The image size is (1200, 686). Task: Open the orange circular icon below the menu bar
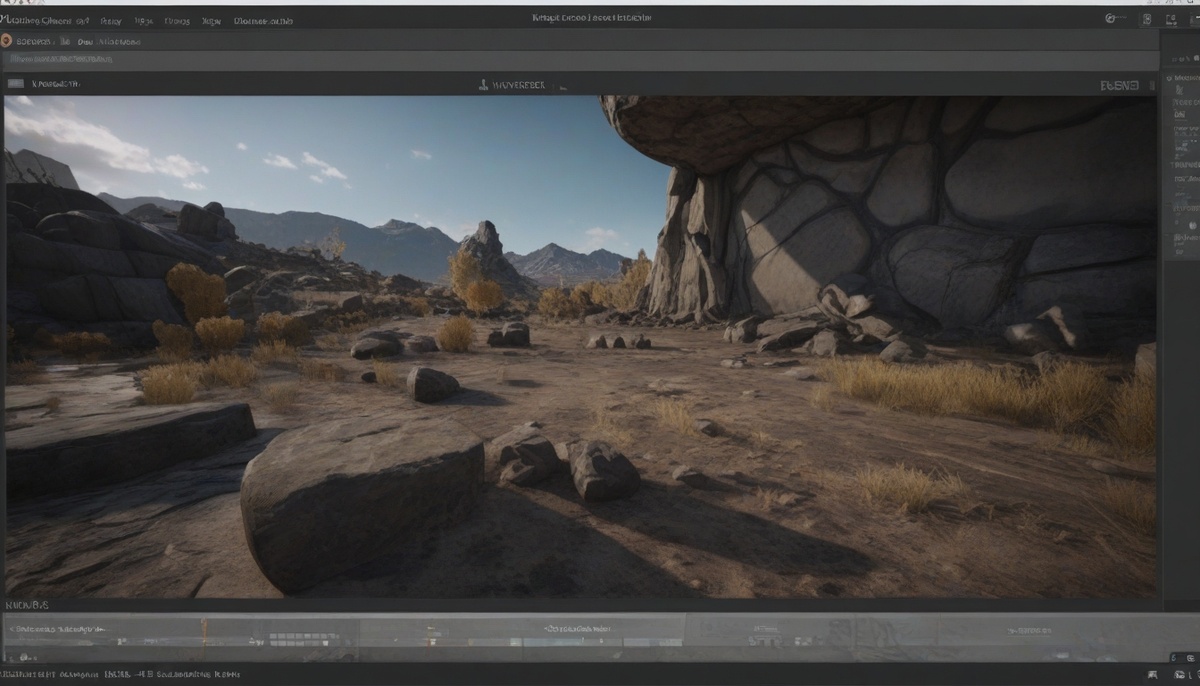(x=6, y=41)
